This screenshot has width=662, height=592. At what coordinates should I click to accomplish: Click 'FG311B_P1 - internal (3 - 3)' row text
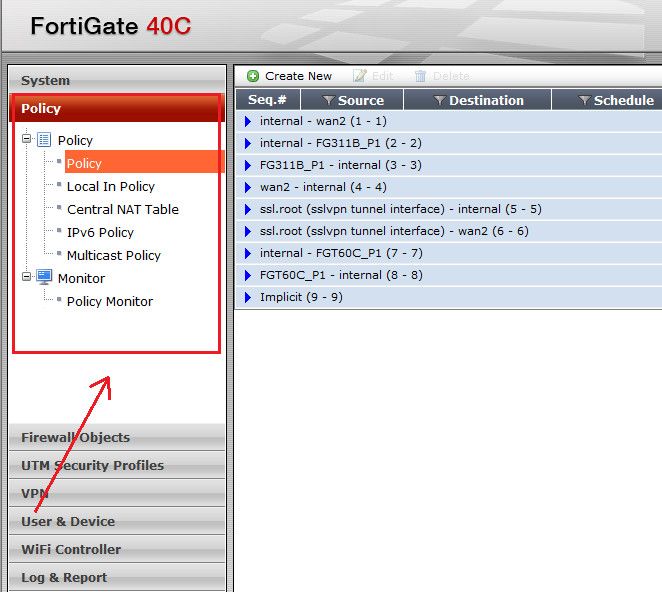pyautogui.click(x=341, y=165)
